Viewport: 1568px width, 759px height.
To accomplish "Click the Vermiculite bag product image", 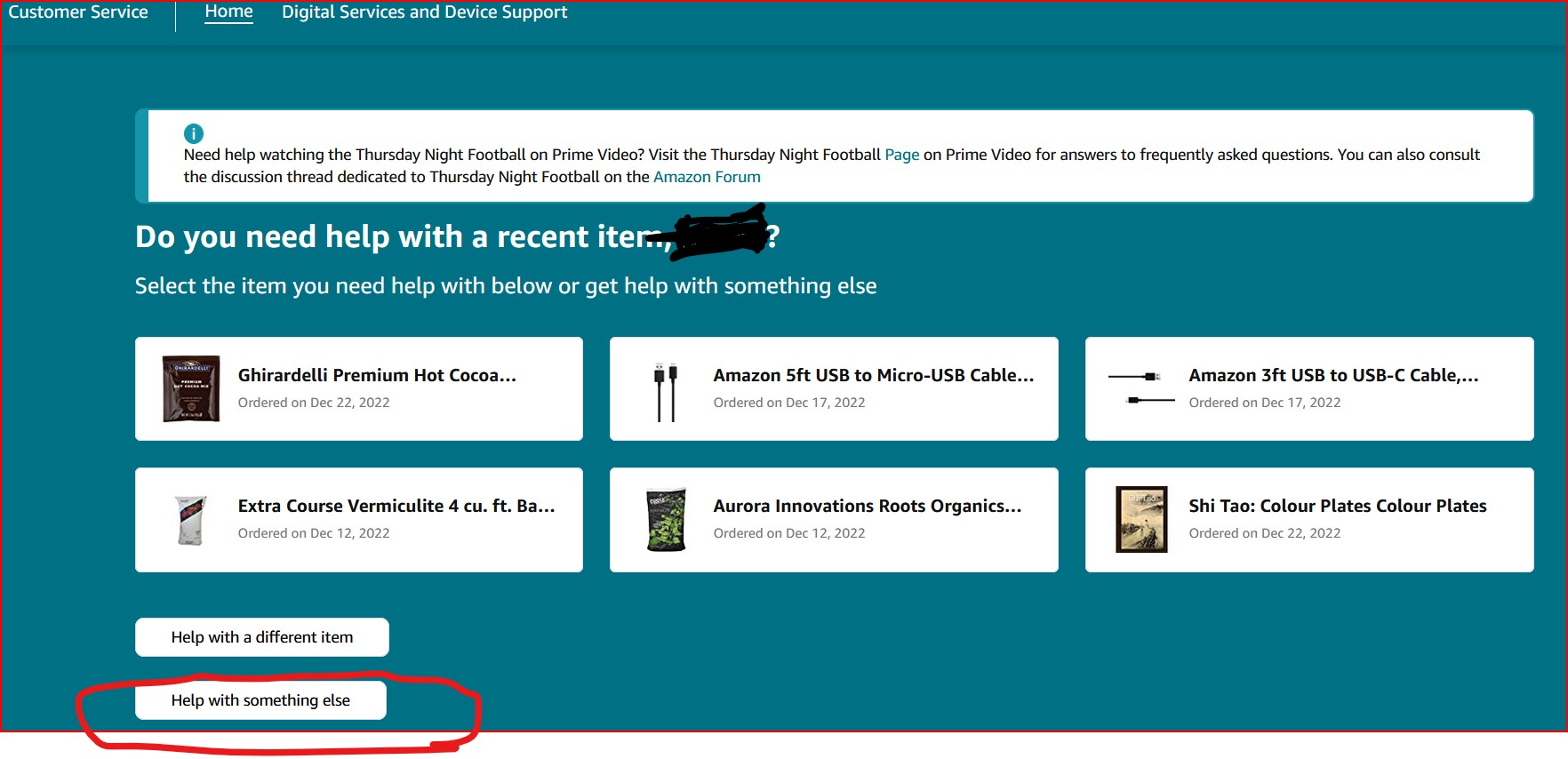I will (190, 520).
